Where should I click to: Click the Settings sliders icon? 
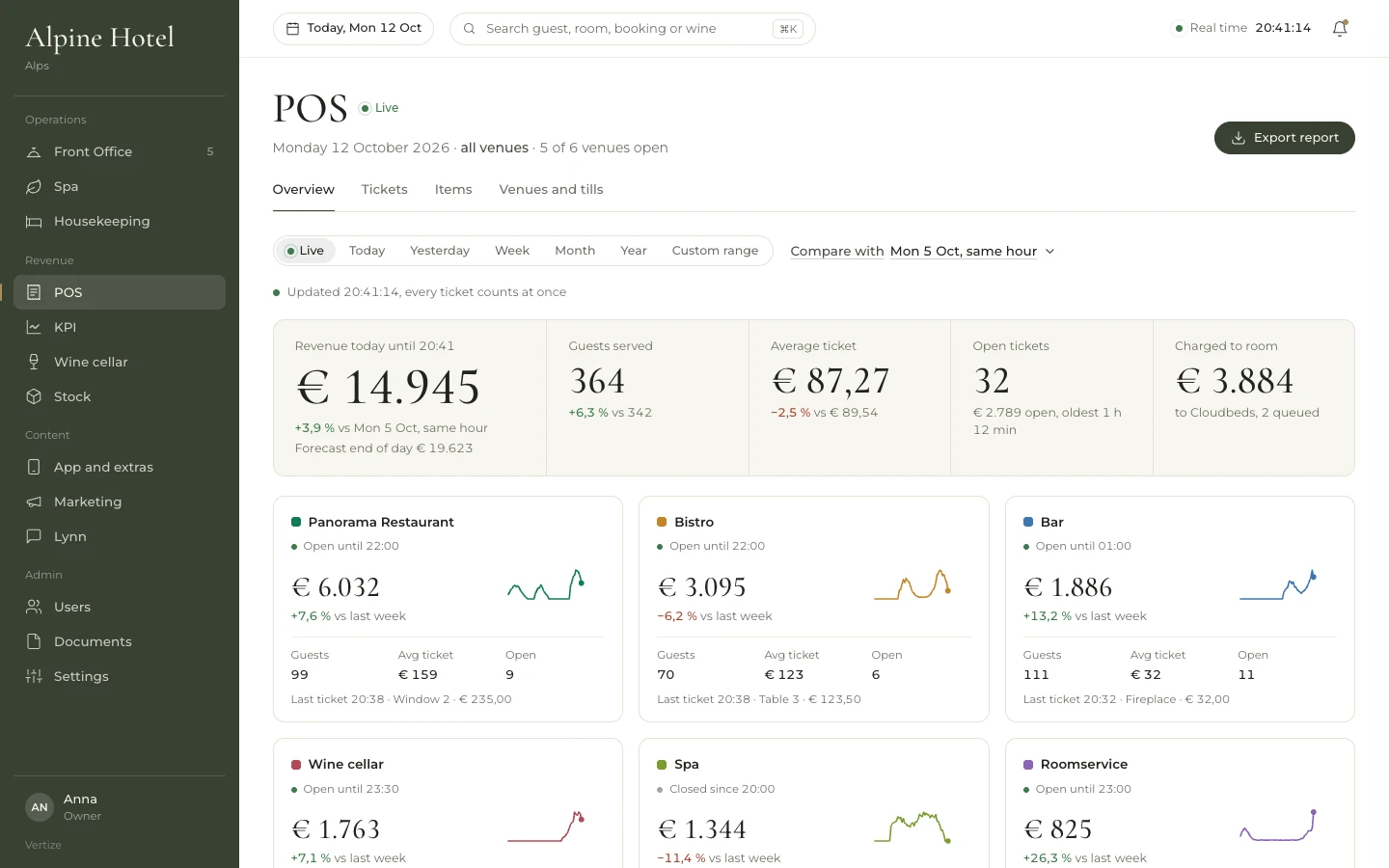[34, 676]
